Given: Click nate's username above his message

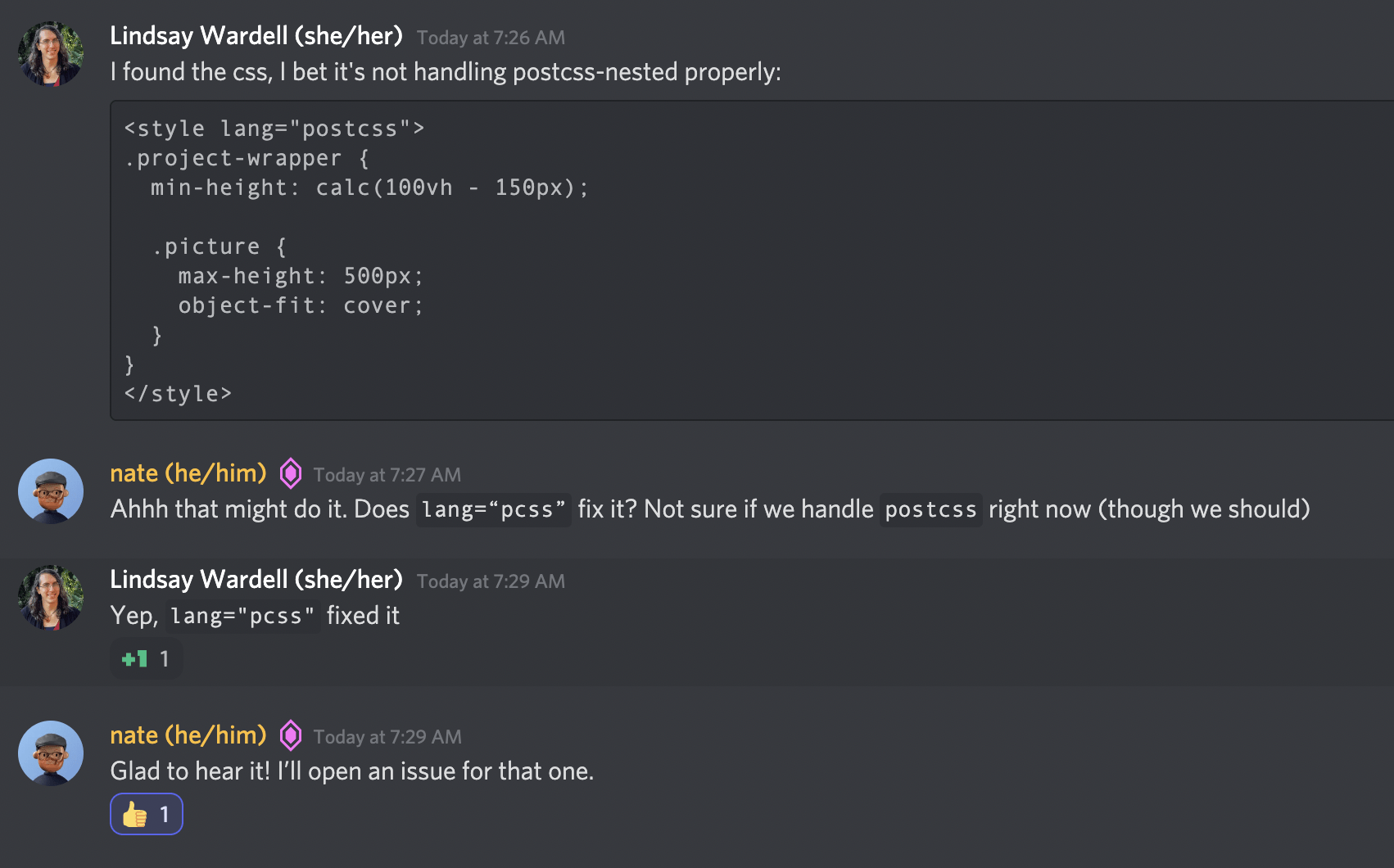Looking at the screenshot, I should tap(188, 472).
